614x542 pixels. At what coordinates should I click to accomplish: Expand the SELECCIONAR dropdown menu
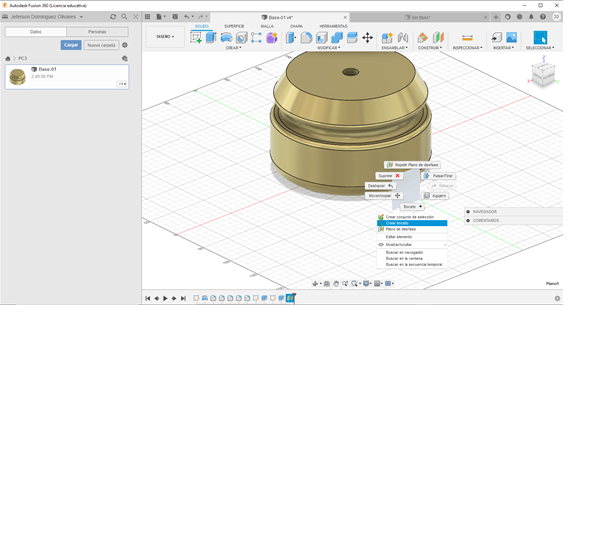[540, 48]
